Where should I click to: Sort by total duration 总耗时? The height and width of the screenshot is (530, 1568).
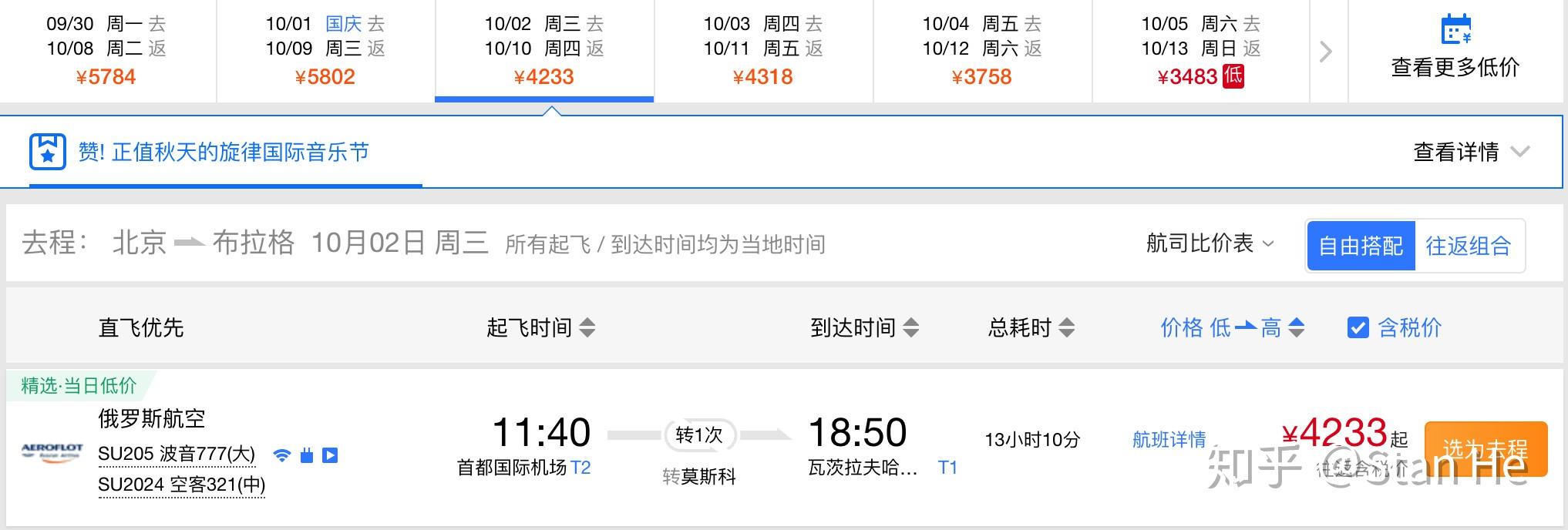[1031, 327]
